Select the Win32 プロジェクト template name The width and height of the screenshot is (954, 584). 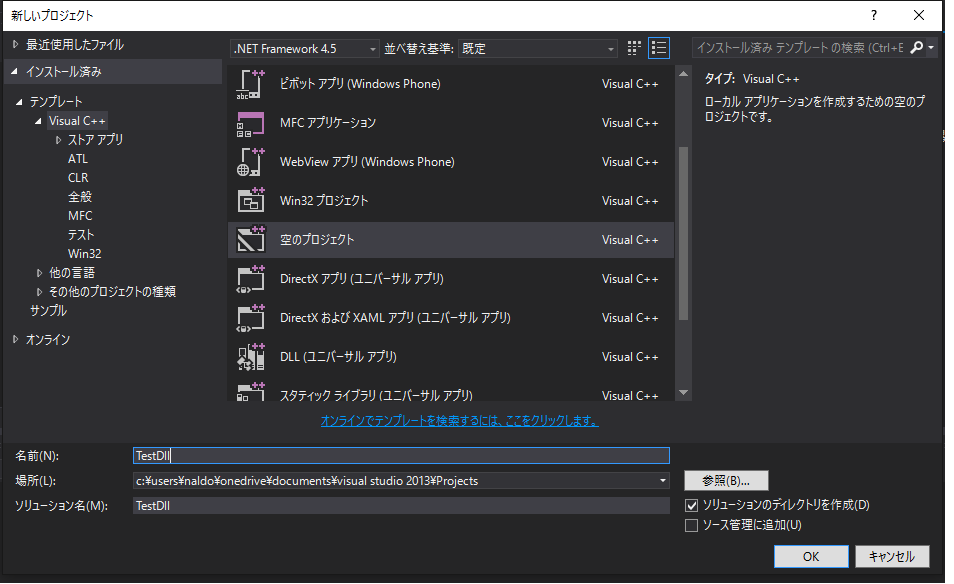[x=324, y=201]
